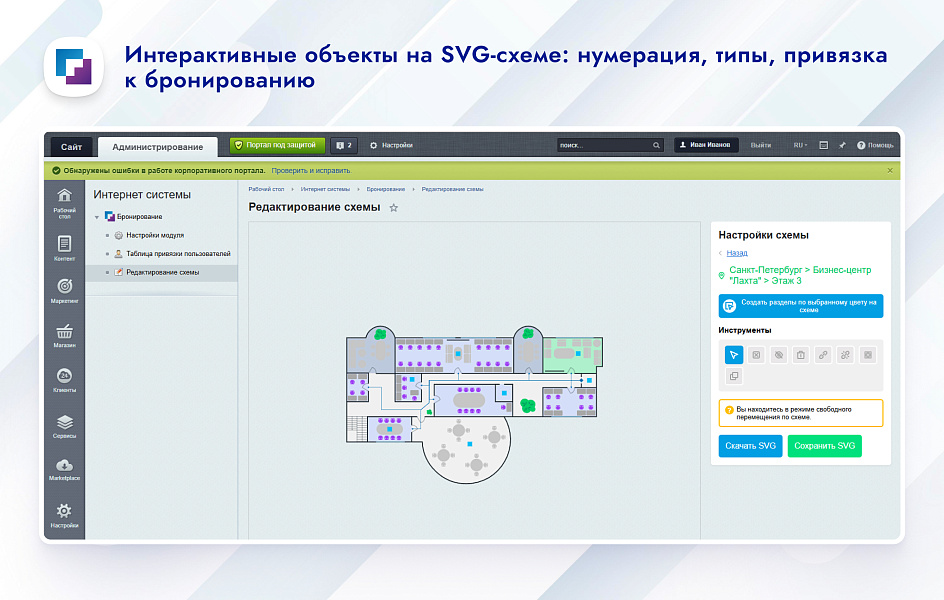
Task: Open the Контент sidebar section
Action: pyautogui.click(x=64, y=248)
